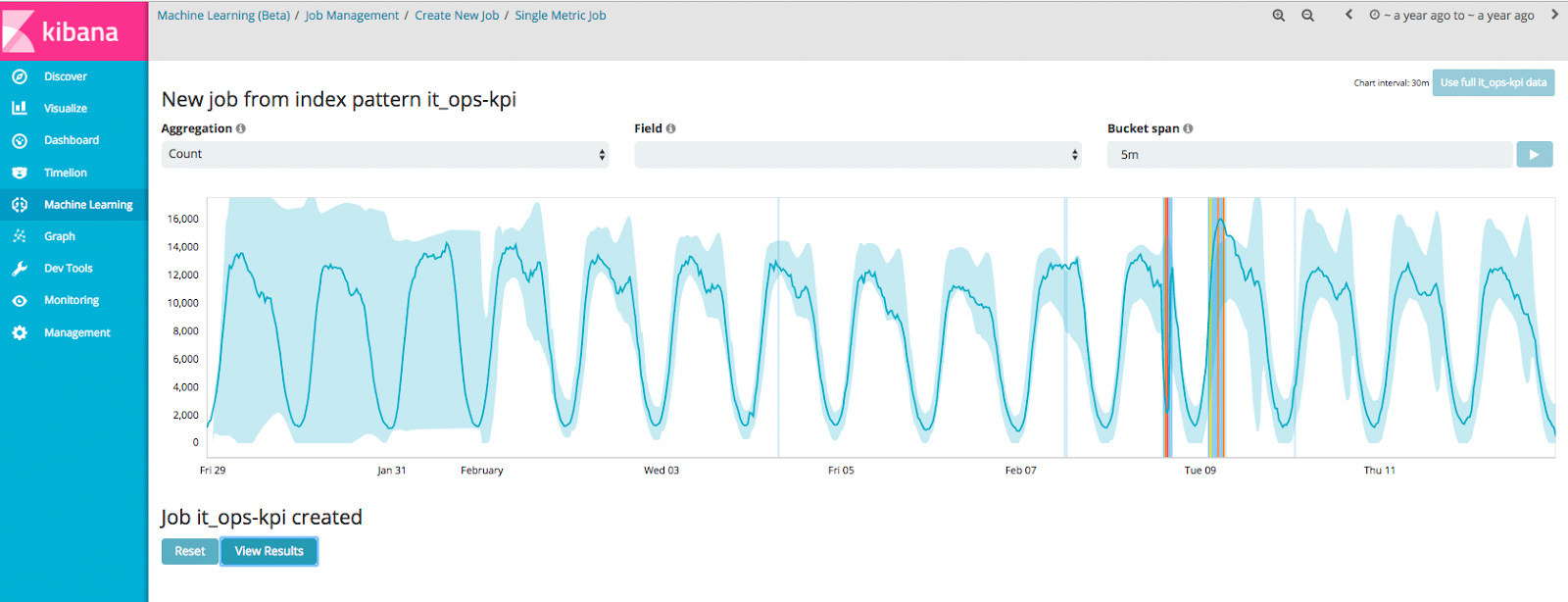
Task: Click the Thu 11 axis label
Action: (x=1380, y=471)
